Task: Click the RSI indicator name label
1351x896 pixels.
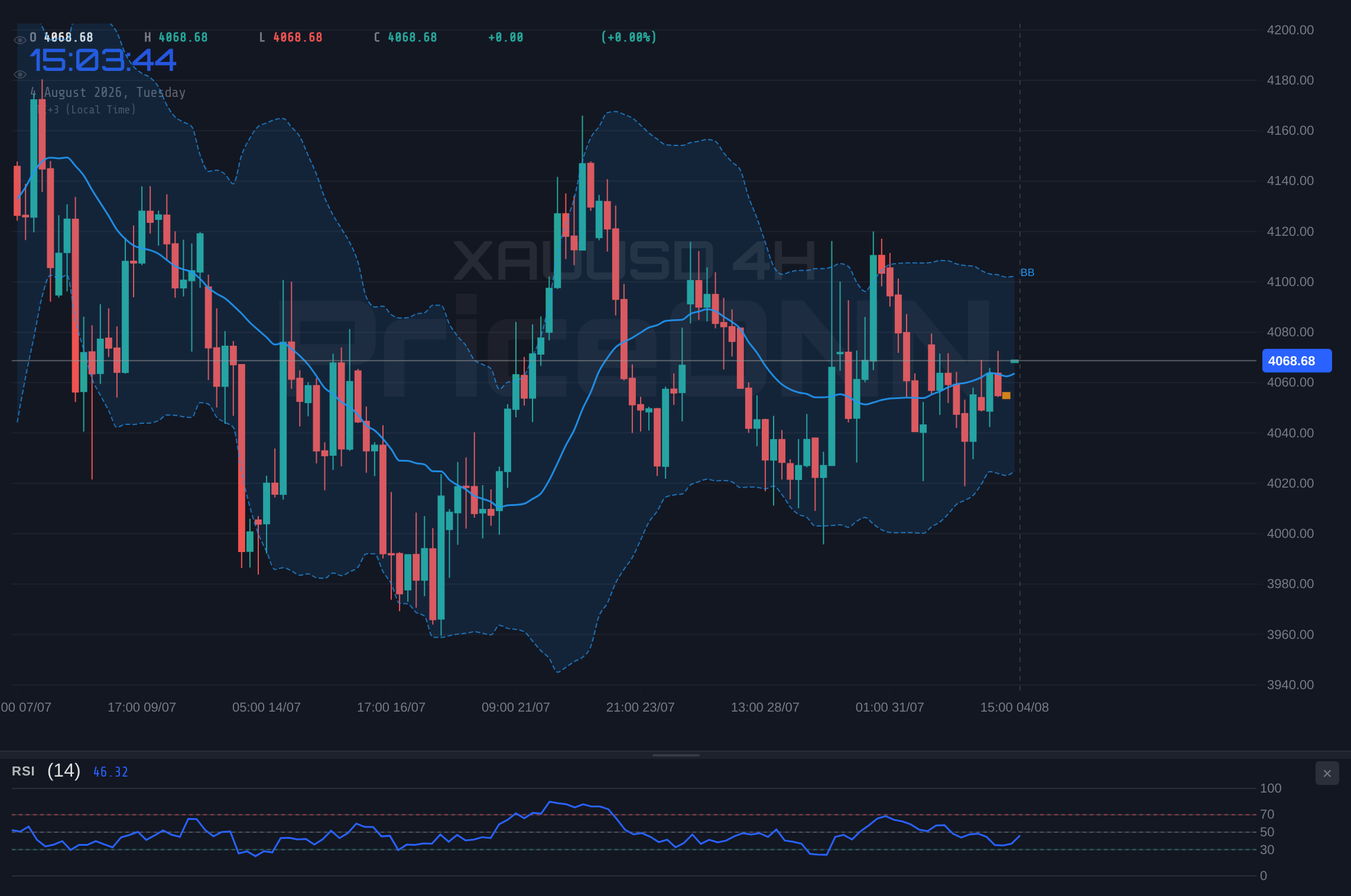Action: [x=23, y=771]
